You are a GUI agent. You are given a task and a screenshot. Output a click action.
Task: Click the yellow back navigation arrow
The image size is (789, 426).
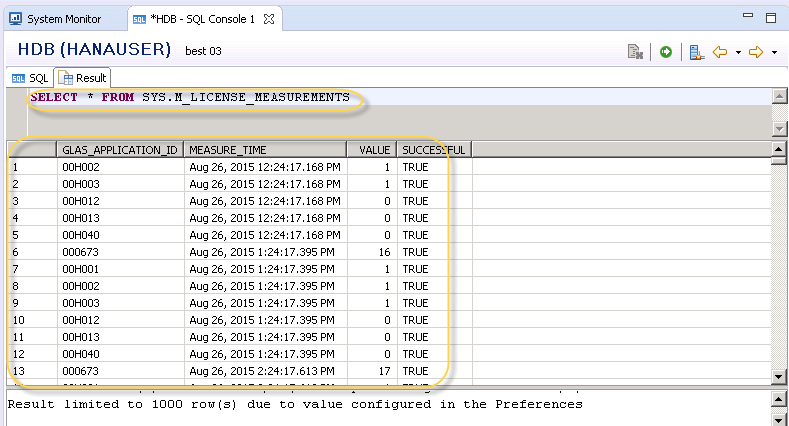(x=719, y=52)
